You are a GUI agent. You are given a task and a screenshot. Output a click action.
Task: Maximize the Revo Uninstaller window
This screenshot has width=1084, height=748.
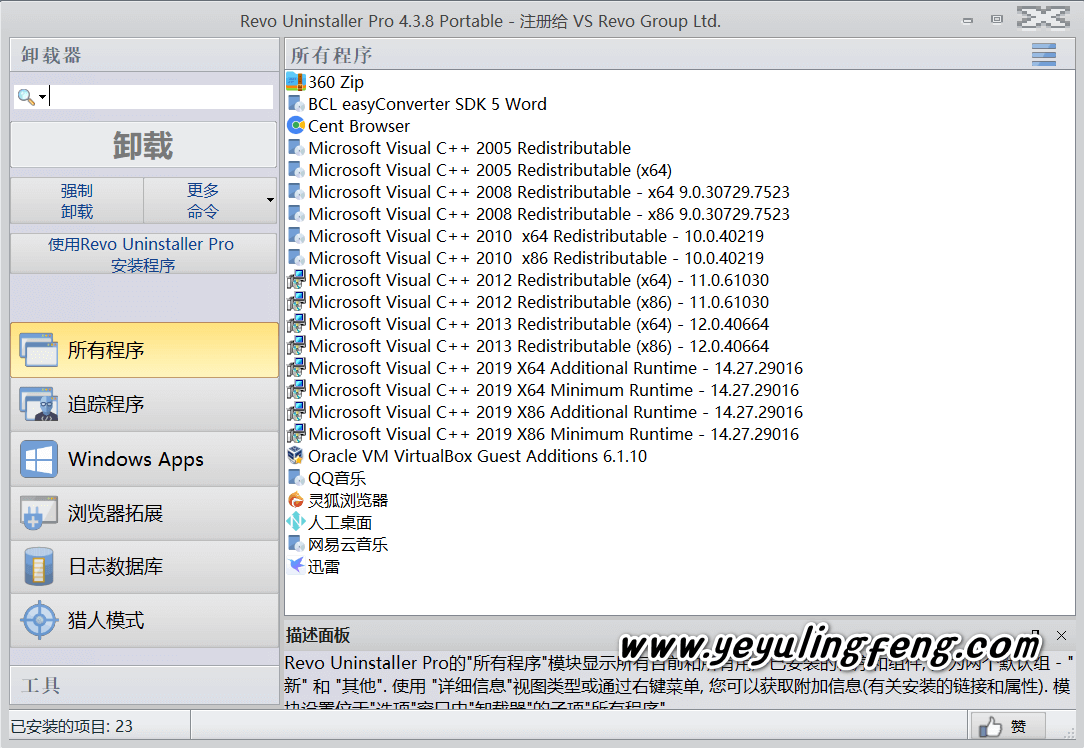pyautogui.click(x=996, y=19)
